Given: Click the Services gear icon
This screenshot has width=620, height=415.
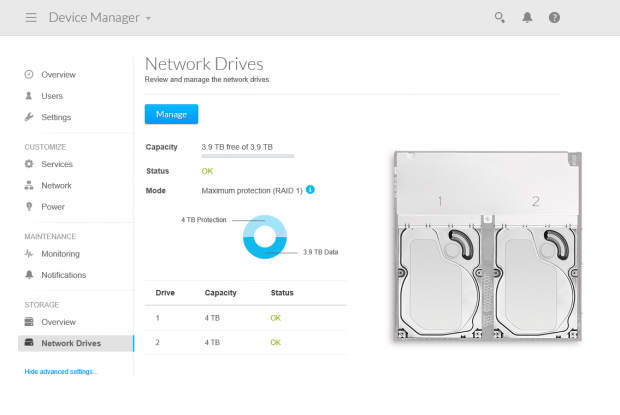Looking at the screenshot, I should point(29,164).
